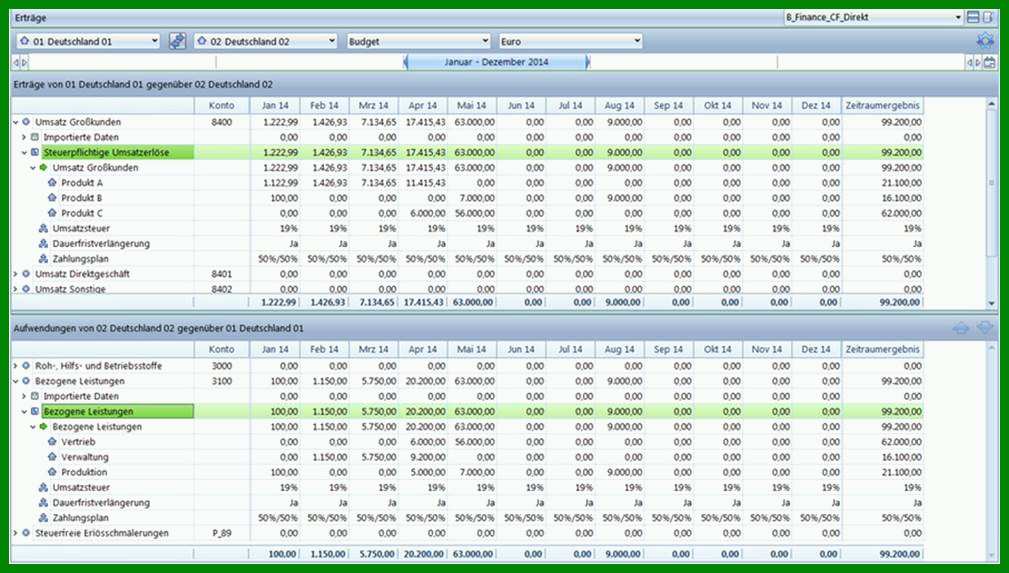Click the Aufwendungen table vertical scrollbar

[992, 451]
